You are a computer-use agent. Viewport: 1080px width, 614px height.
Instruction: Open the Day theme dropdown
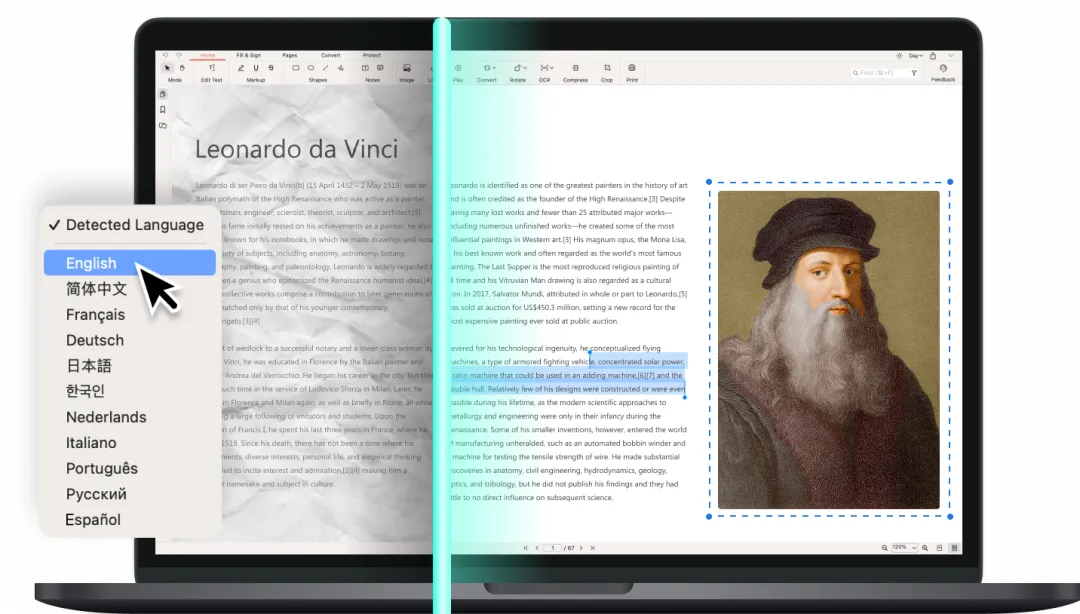(x=915, y=56)
